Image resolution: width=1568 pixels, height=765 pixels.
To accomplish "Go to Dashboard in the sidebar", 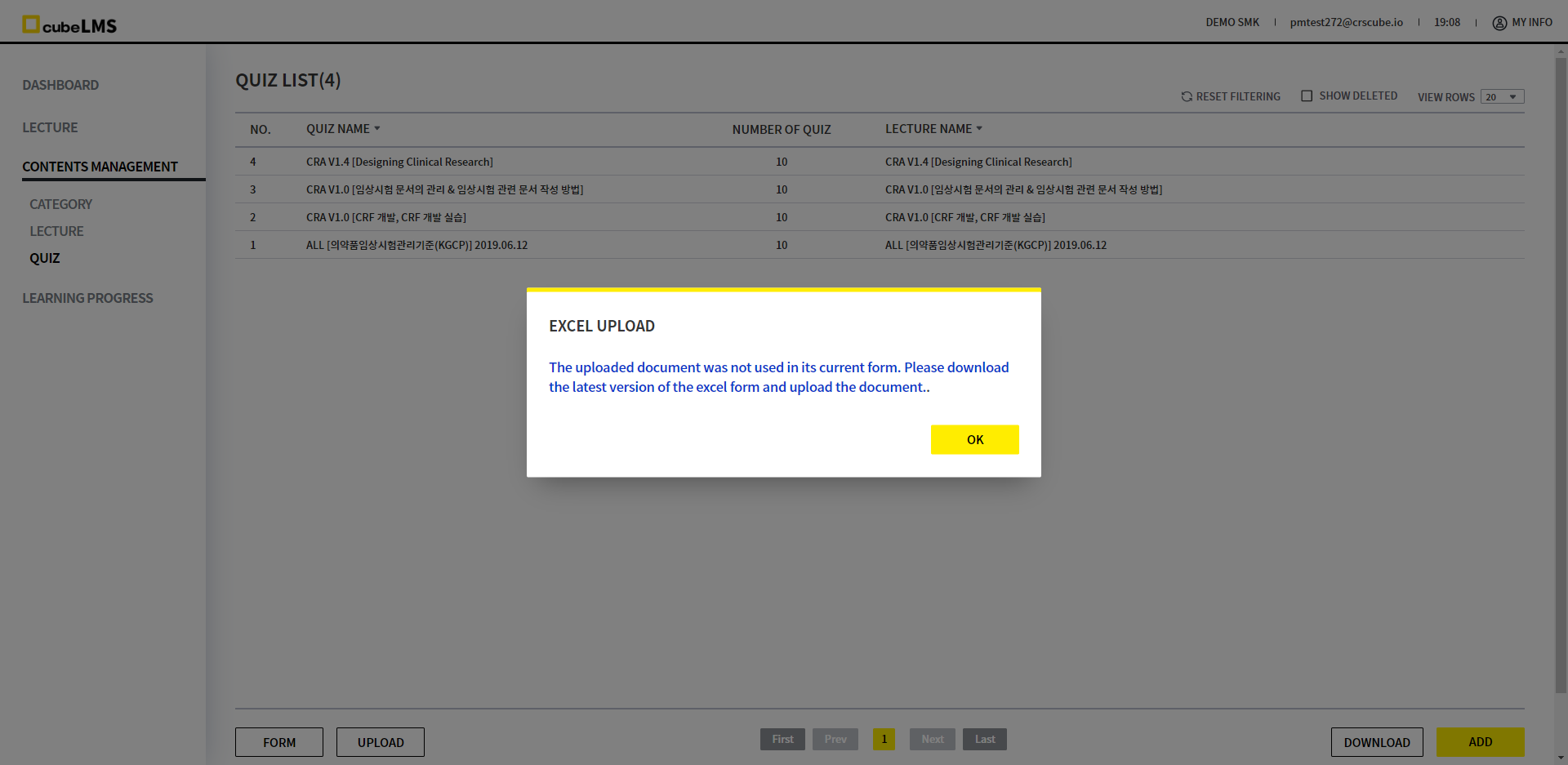I will point(60,85).
